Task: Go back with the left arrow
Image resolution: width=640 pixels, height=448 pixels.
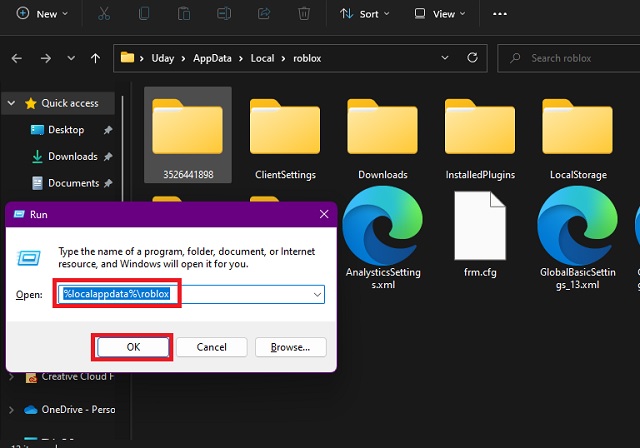Action: 17,58
